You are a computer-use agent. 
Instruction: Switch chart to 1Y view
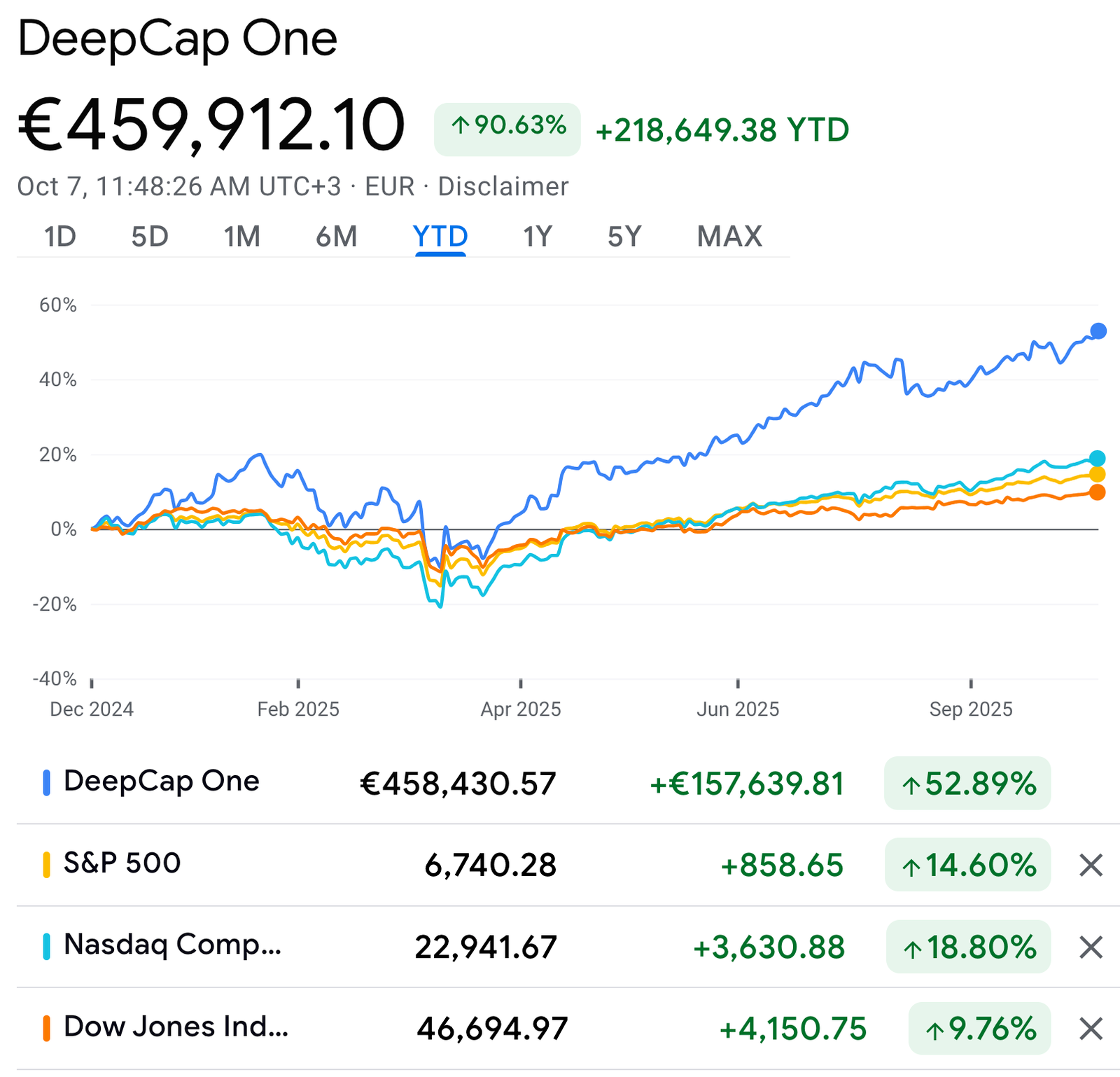pyautogui.click(x=535, y=237)
